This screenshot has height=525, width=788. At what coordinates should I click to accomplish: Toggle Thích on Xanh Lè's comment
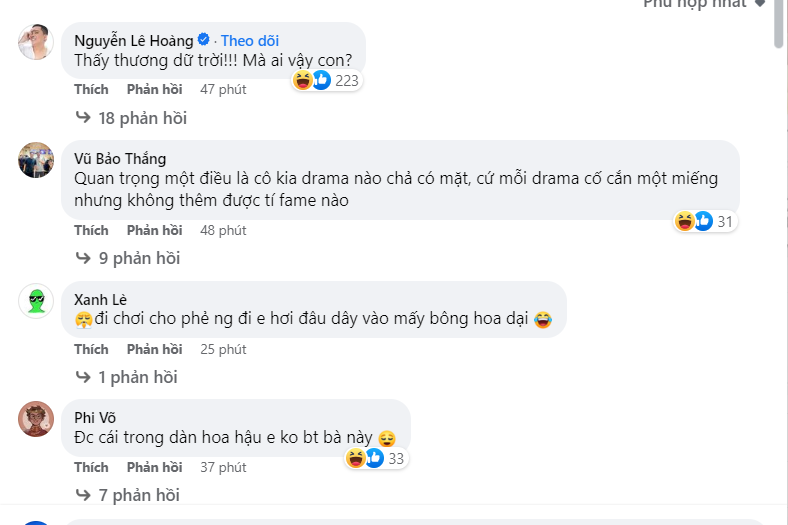pos(91,349)
